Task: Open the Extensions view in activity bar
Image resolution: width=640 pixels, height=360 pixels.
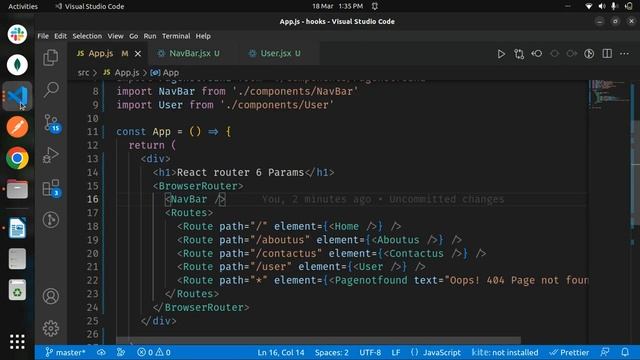Action: (x=51, y=188)
